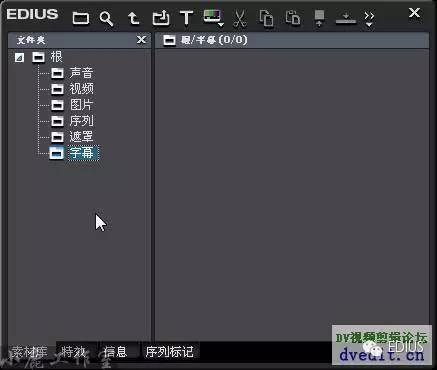437x370 pixels.
Task: Click the Folder icon in the EDIUS toolbar
Action: [81, 18]
